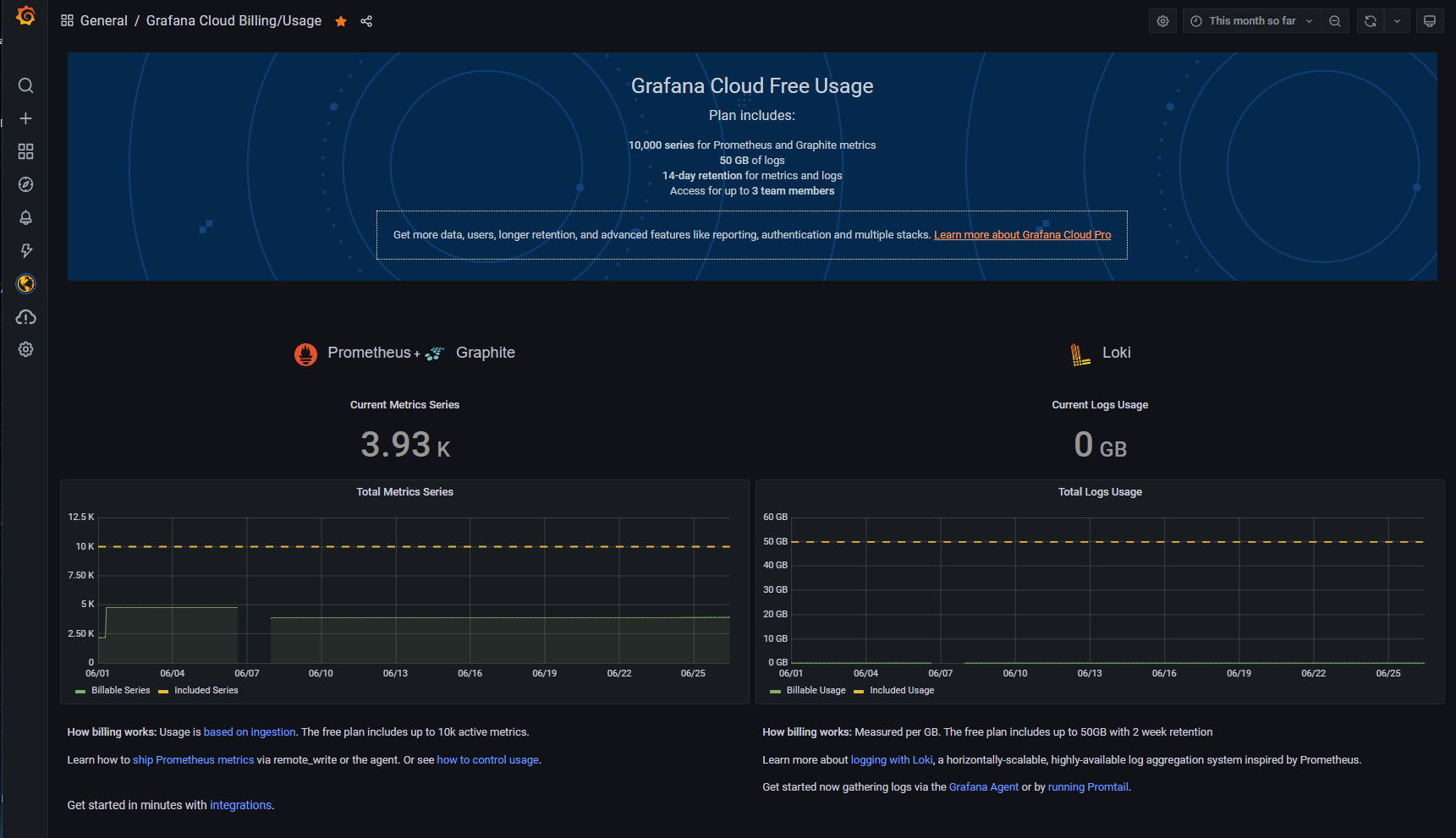Open the 'based on ingestion' link
Screen dimensions: 1456x838
[250, 732]
